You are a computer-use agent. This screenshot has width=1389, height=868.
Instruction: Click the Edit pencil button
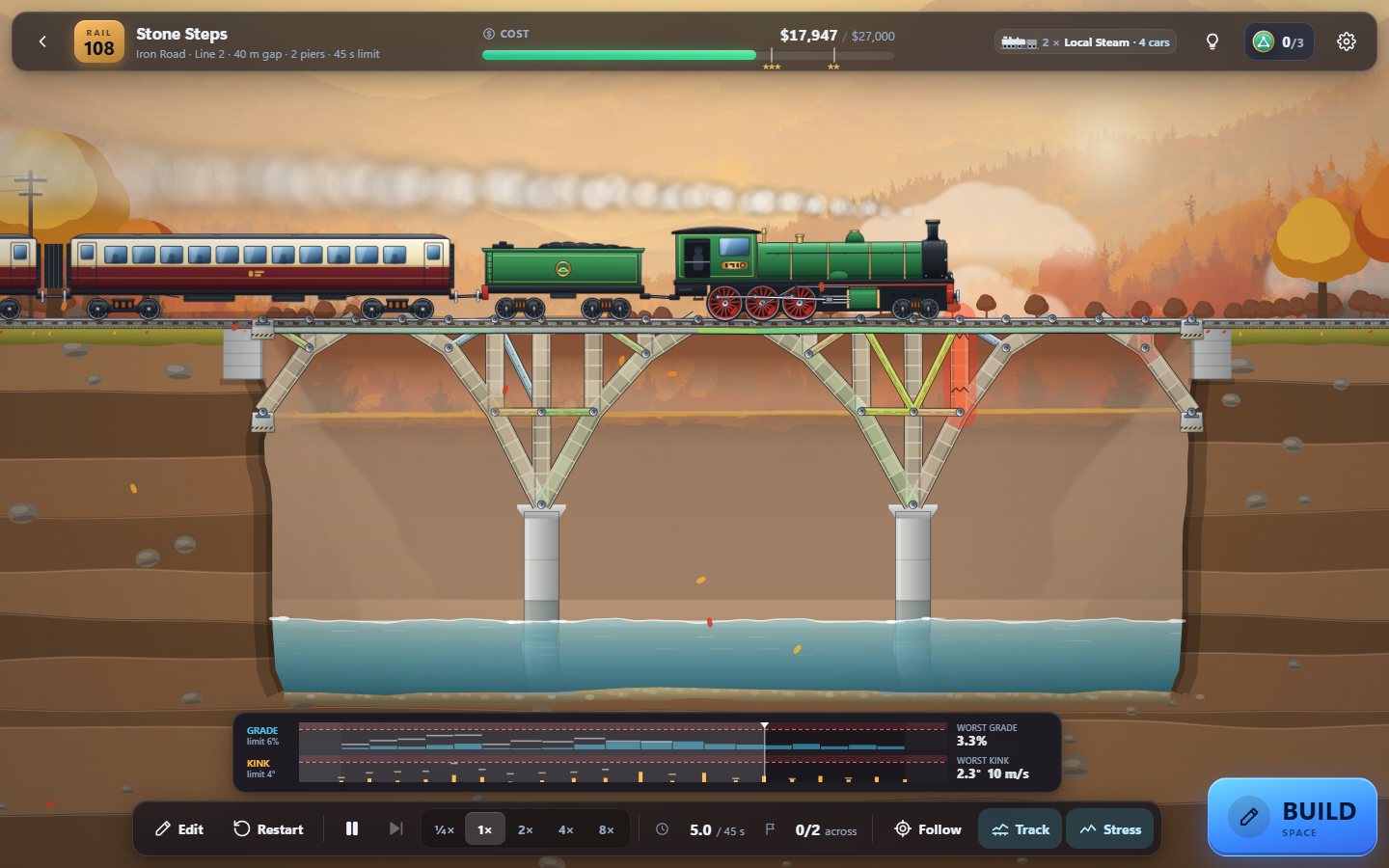[179, 829]
